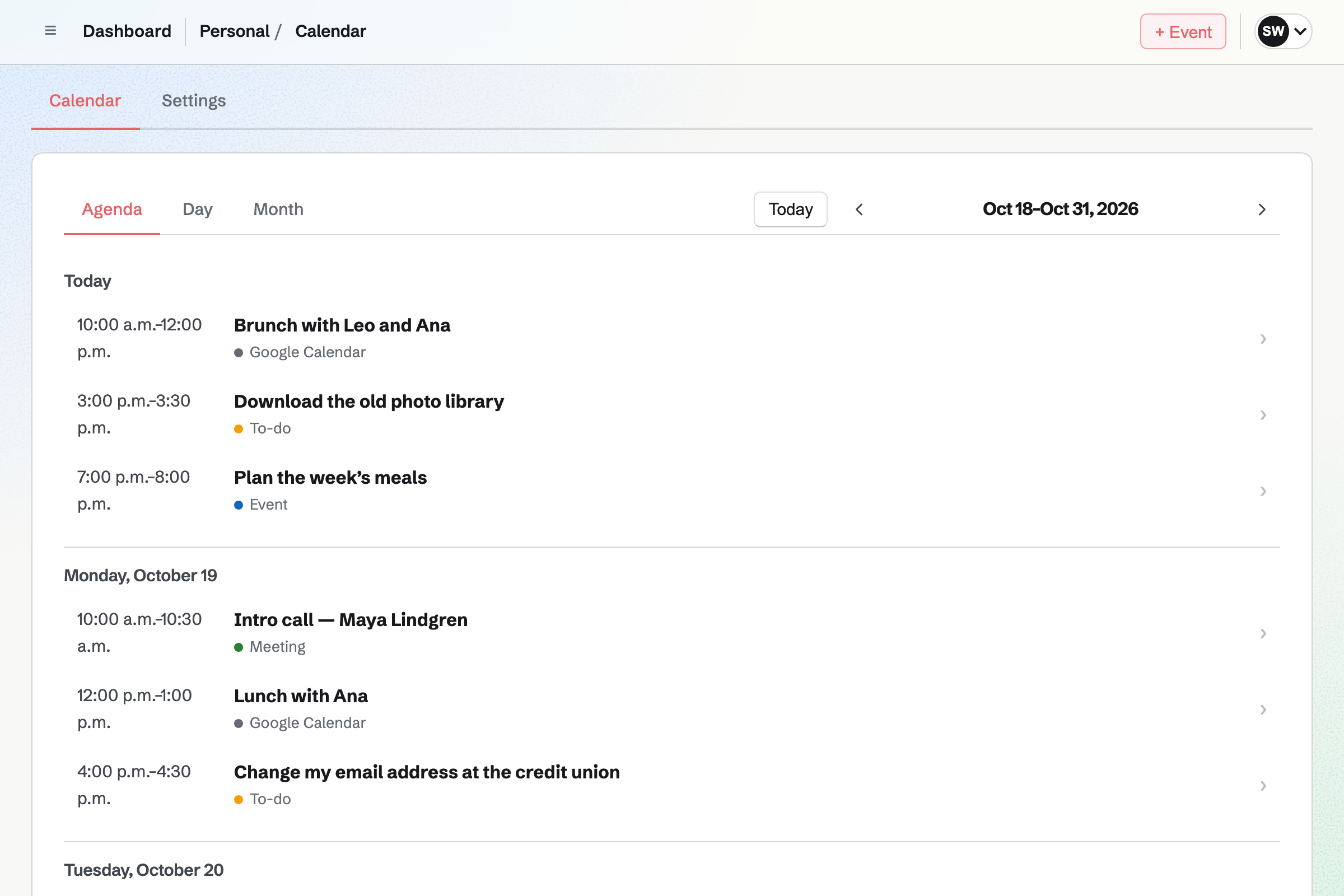Click the Tuesday, October 20 heading
Image resolution: width=1344 pixels, height=896 pixels.
pyautogui.click(x=143, y=870)
